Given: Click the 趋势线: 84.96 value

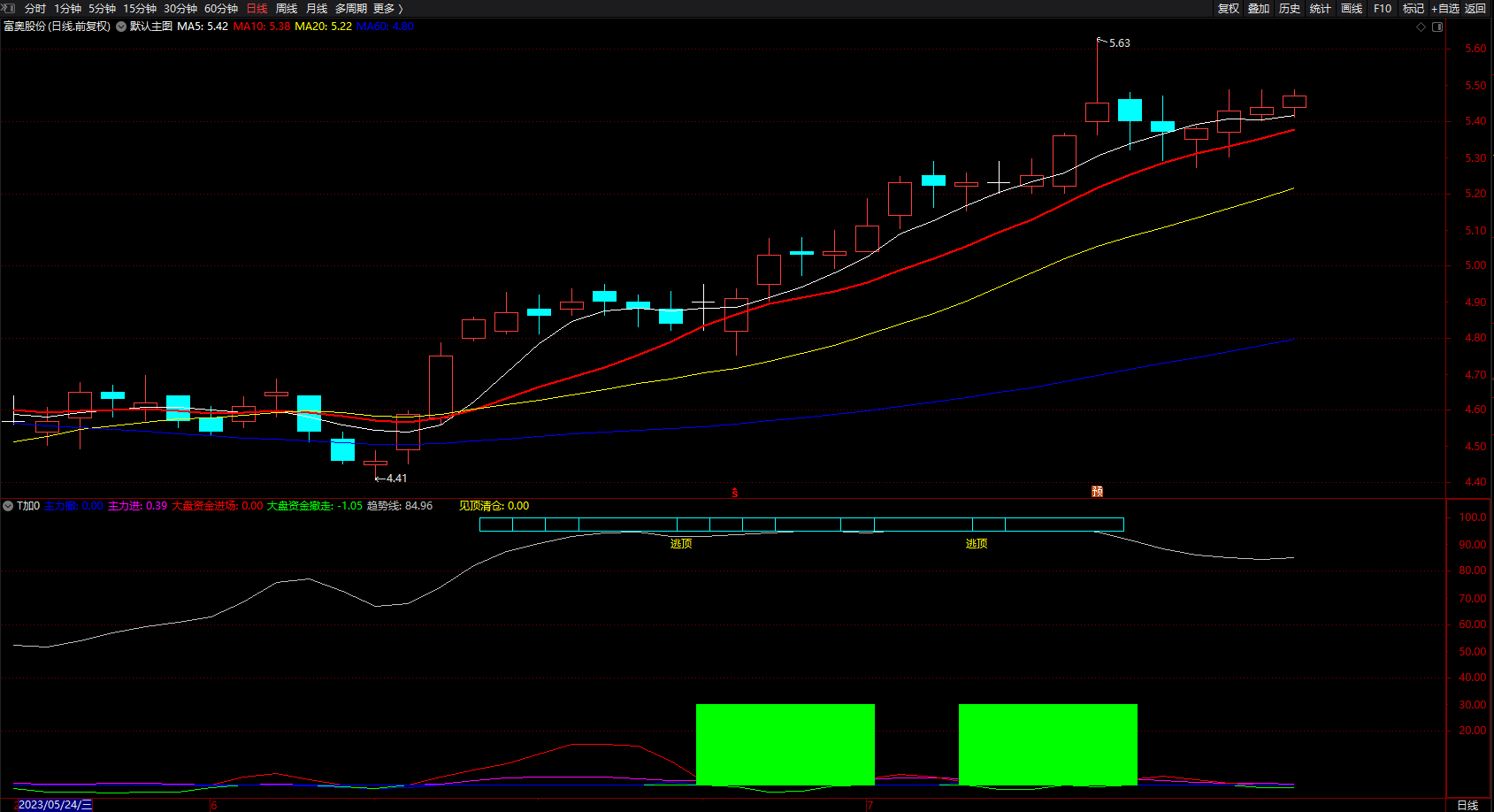Looking at the screenshot, I should 400,506.
